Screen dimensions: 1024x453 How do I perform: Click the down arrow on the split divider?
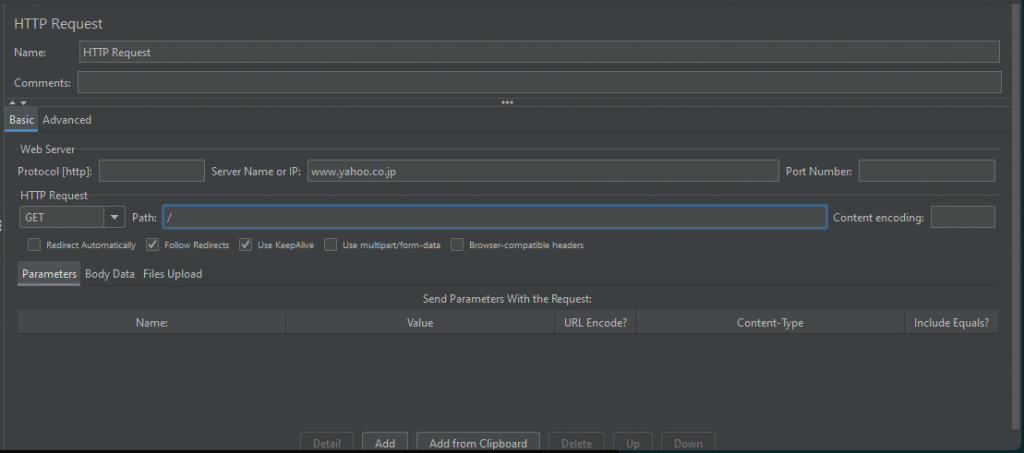click(23, 102)
